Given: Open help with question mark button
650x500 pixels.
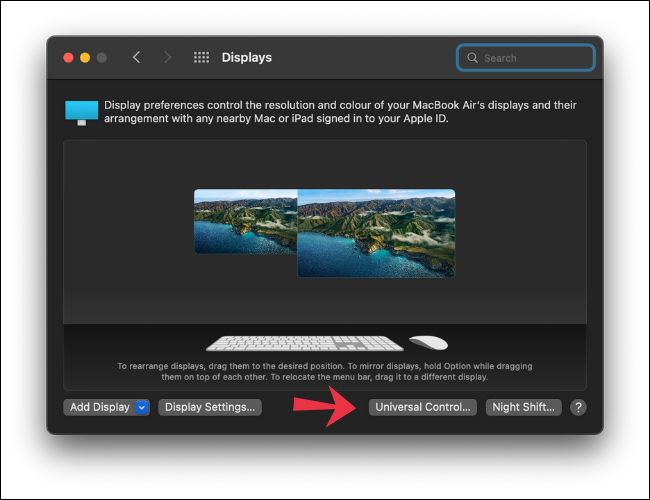Looking at the screenshot, I should [578, 407].
